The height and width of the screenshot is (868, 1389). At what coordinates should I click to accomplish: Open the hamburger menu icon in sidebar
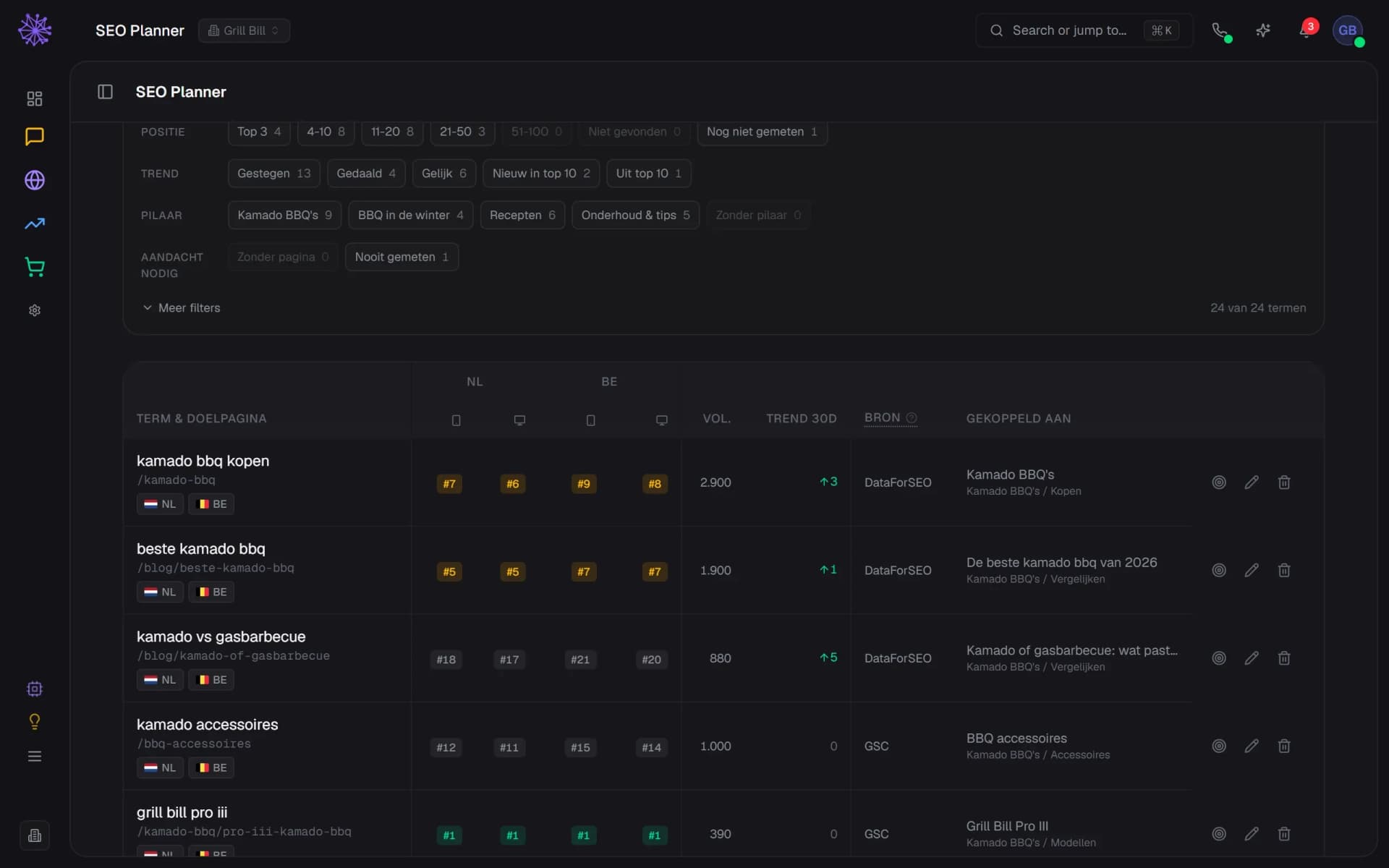click(35, 756)
